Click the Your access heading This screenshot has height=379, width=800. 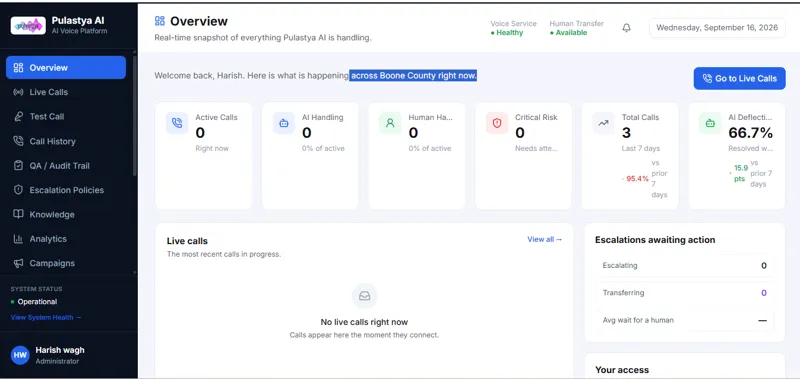pos(622,370)
